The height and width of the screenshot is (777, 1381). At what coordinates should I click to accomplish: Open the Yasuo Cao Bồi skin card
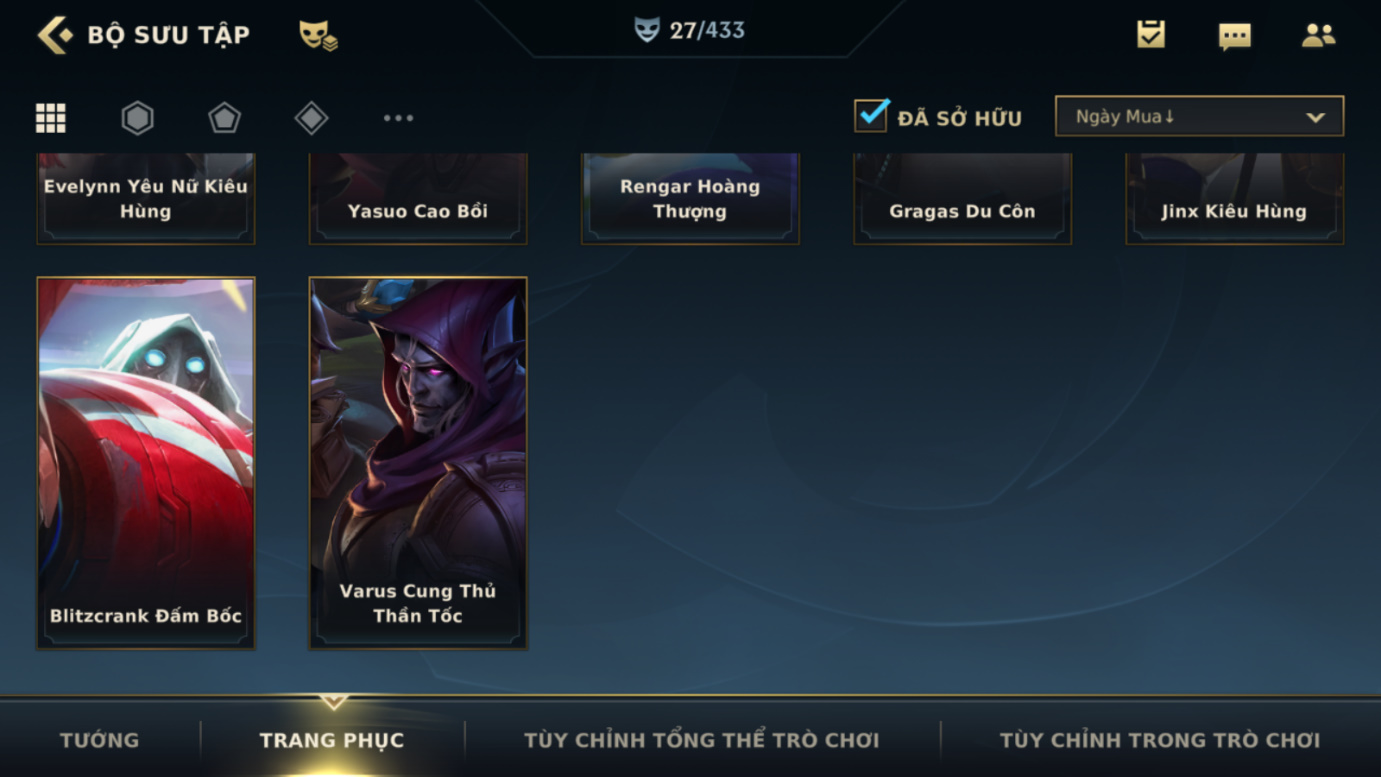point(418,199)
